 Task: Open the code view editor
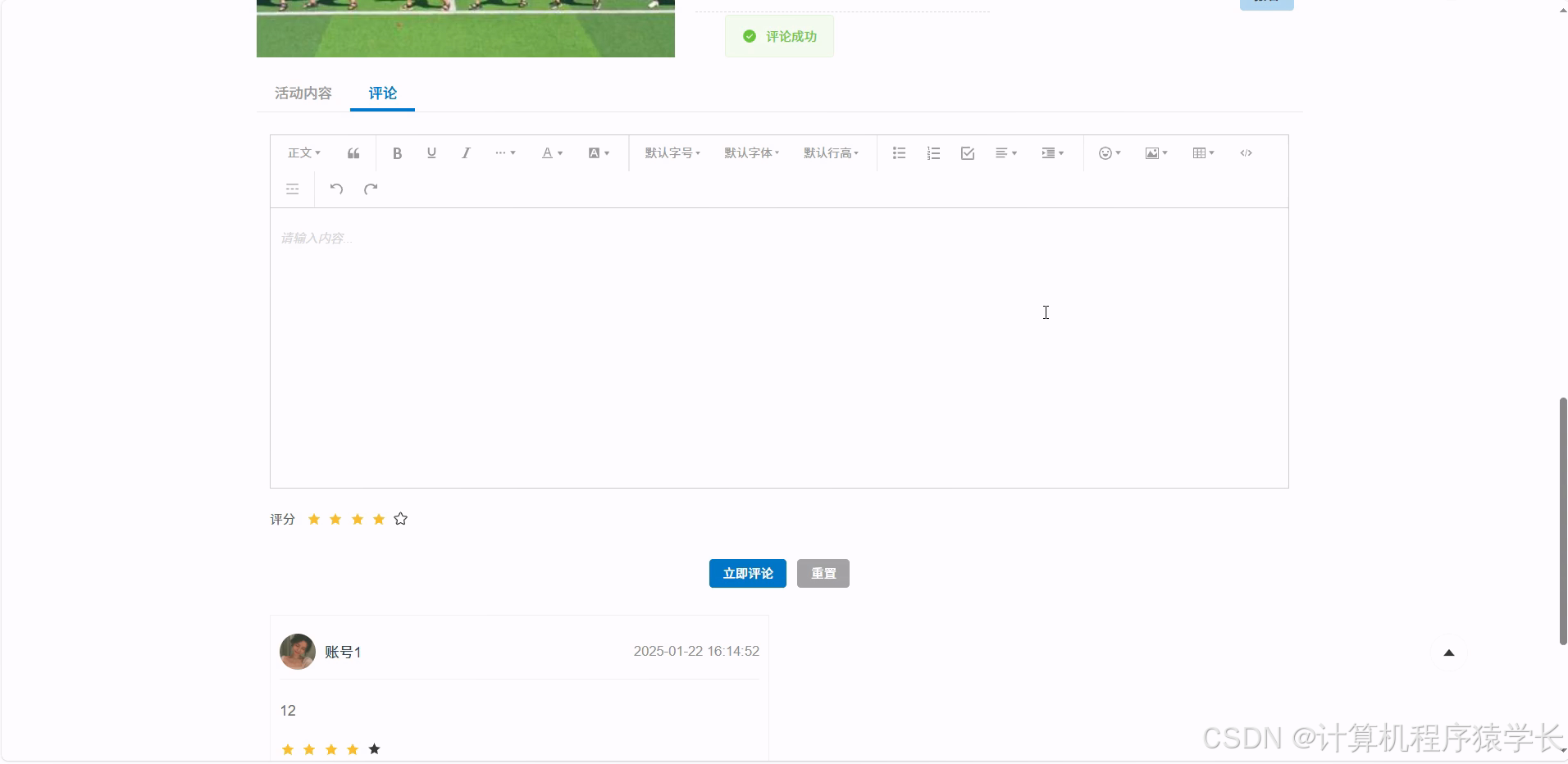tap(1246, 153)
